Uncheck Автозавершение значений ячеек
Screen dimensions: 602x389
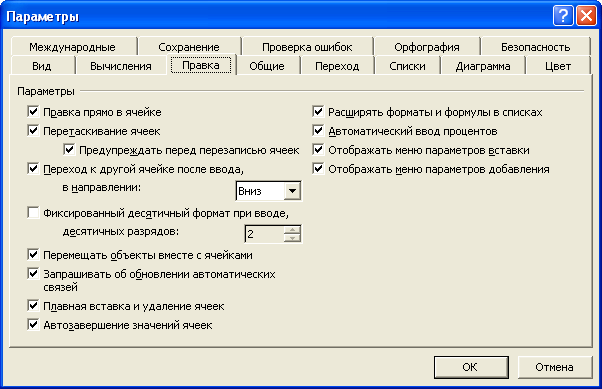pyautogui.click(x=33, y=324)
